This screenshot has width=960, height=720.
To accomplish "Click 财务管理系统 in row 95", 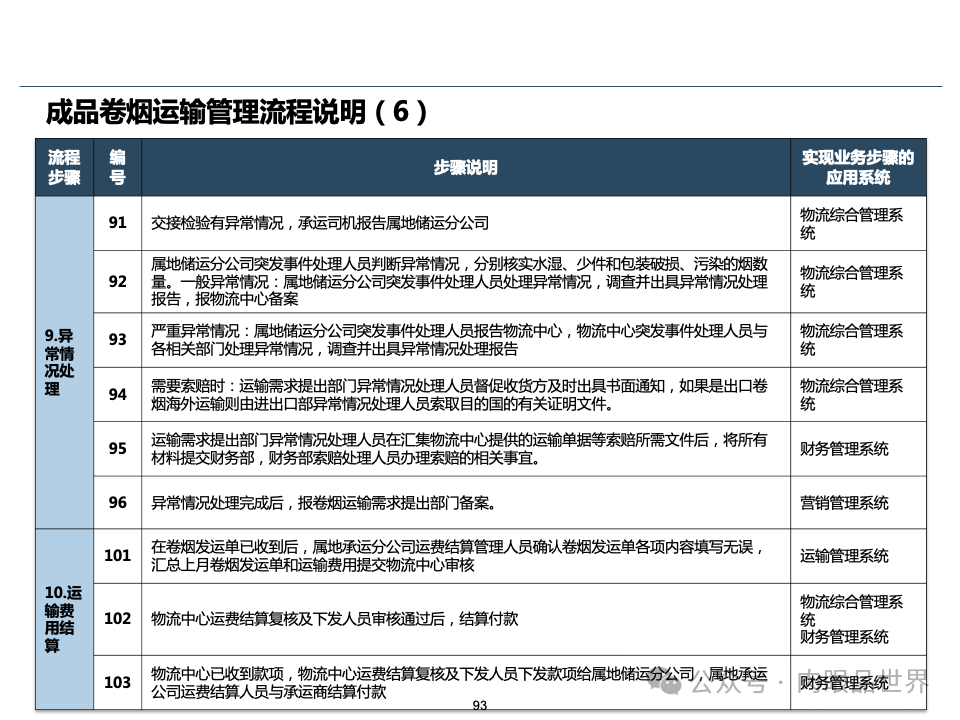I will pyautogui.click(x=844, y=449).
